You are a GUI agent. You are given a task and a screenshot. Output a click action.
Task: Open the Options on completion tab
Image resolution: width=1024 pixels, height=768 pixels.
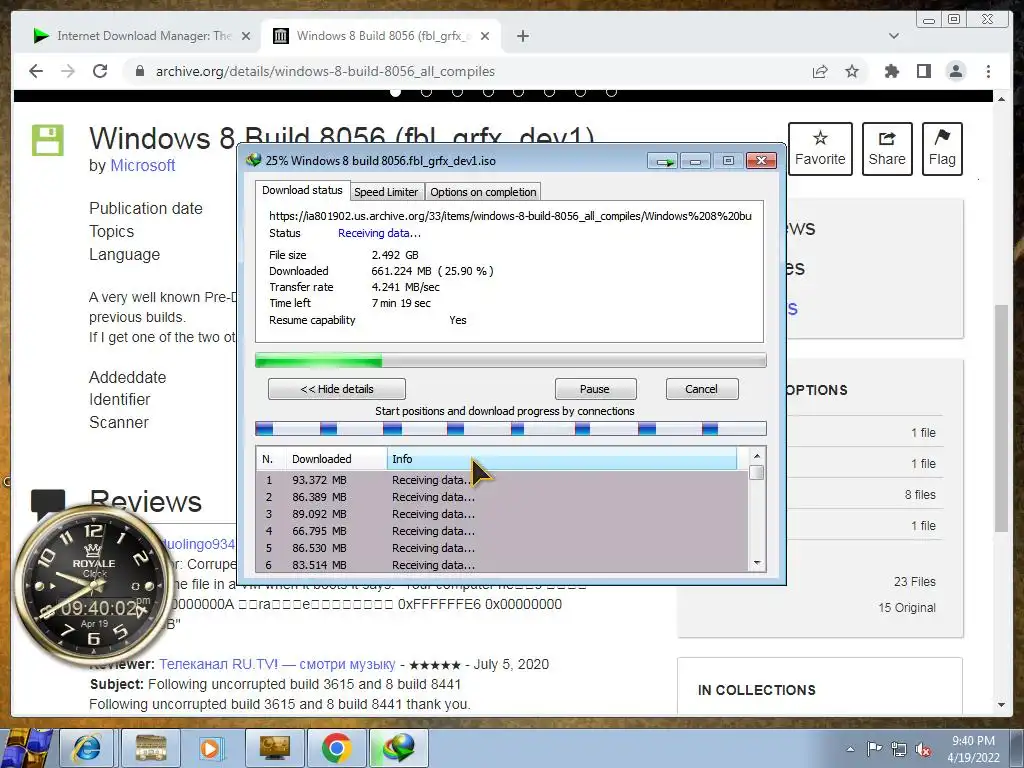pyautogui.click(x=483, y=192)
